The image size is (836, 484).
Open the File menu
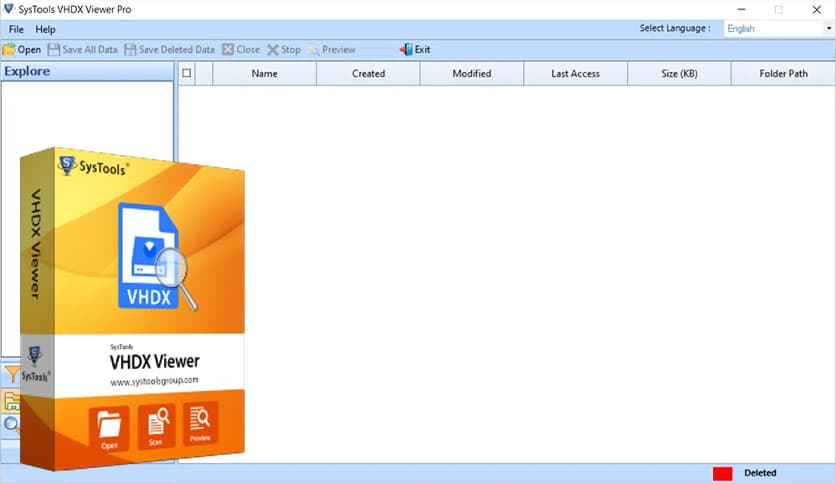tap(16, 29)
